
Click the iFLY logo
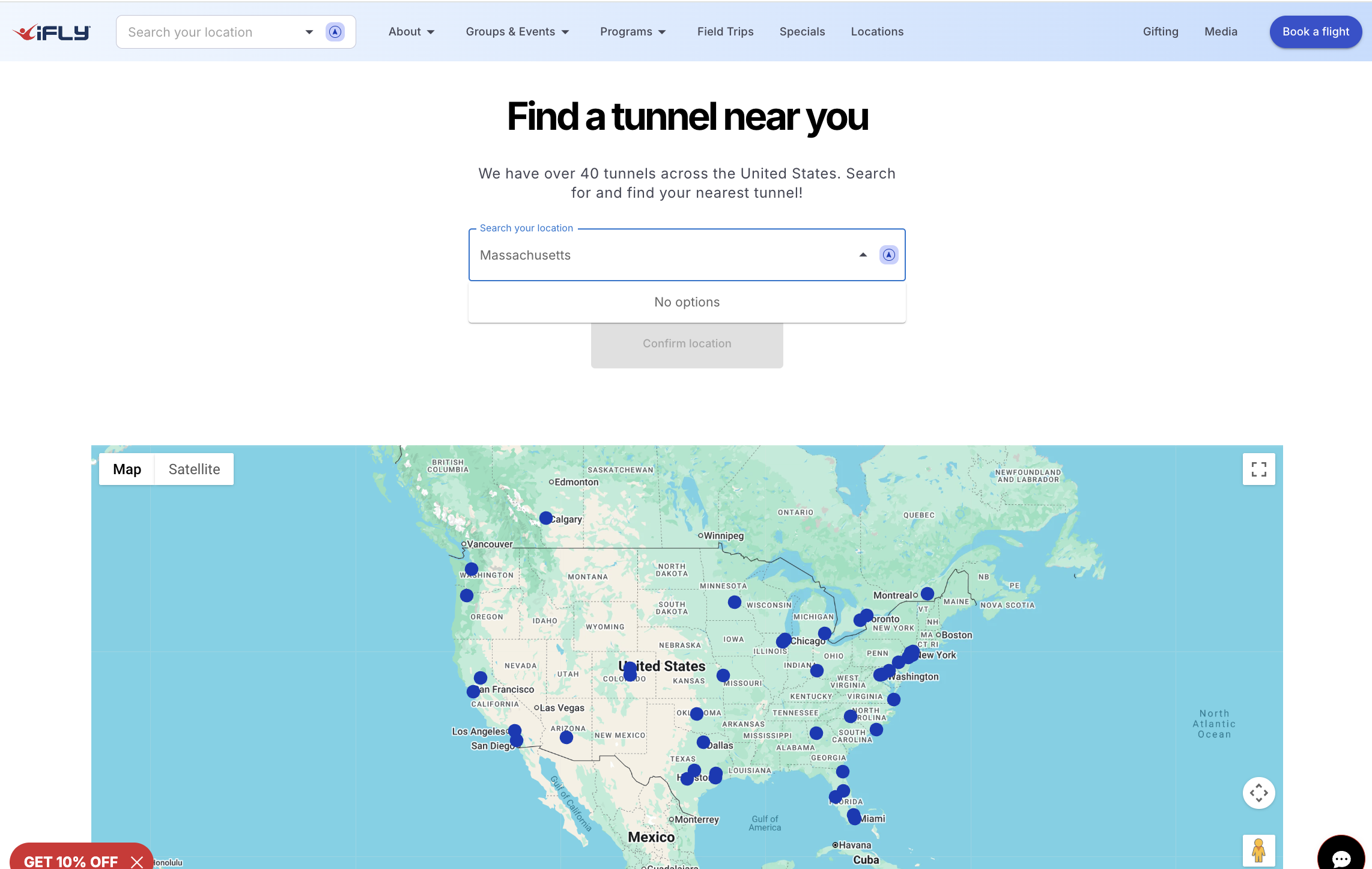52,32
